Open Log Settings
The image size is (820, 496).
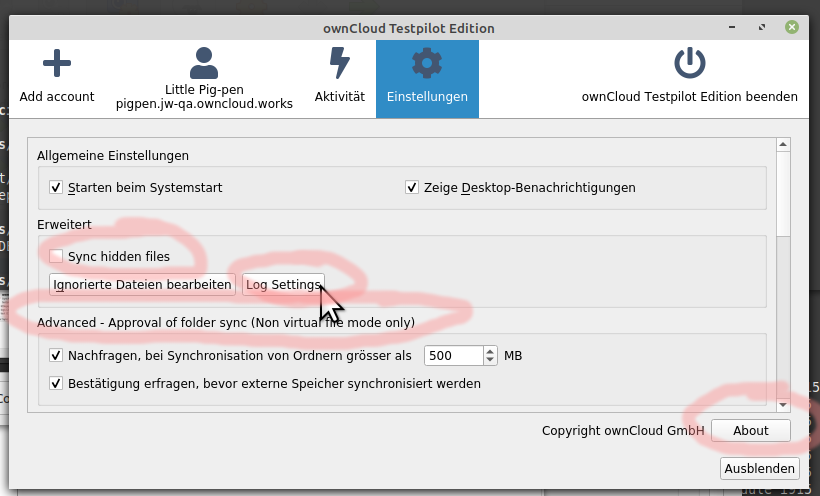[x=283, y=285]
